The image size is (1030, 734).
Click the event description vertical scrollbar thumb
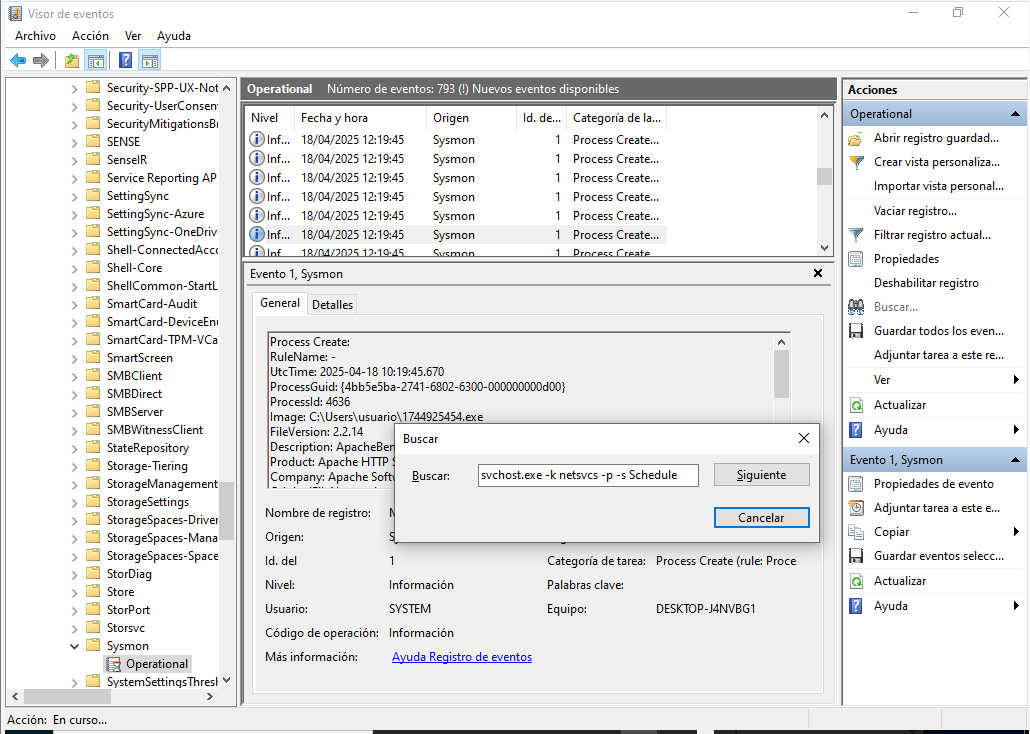tap(781, 375)
